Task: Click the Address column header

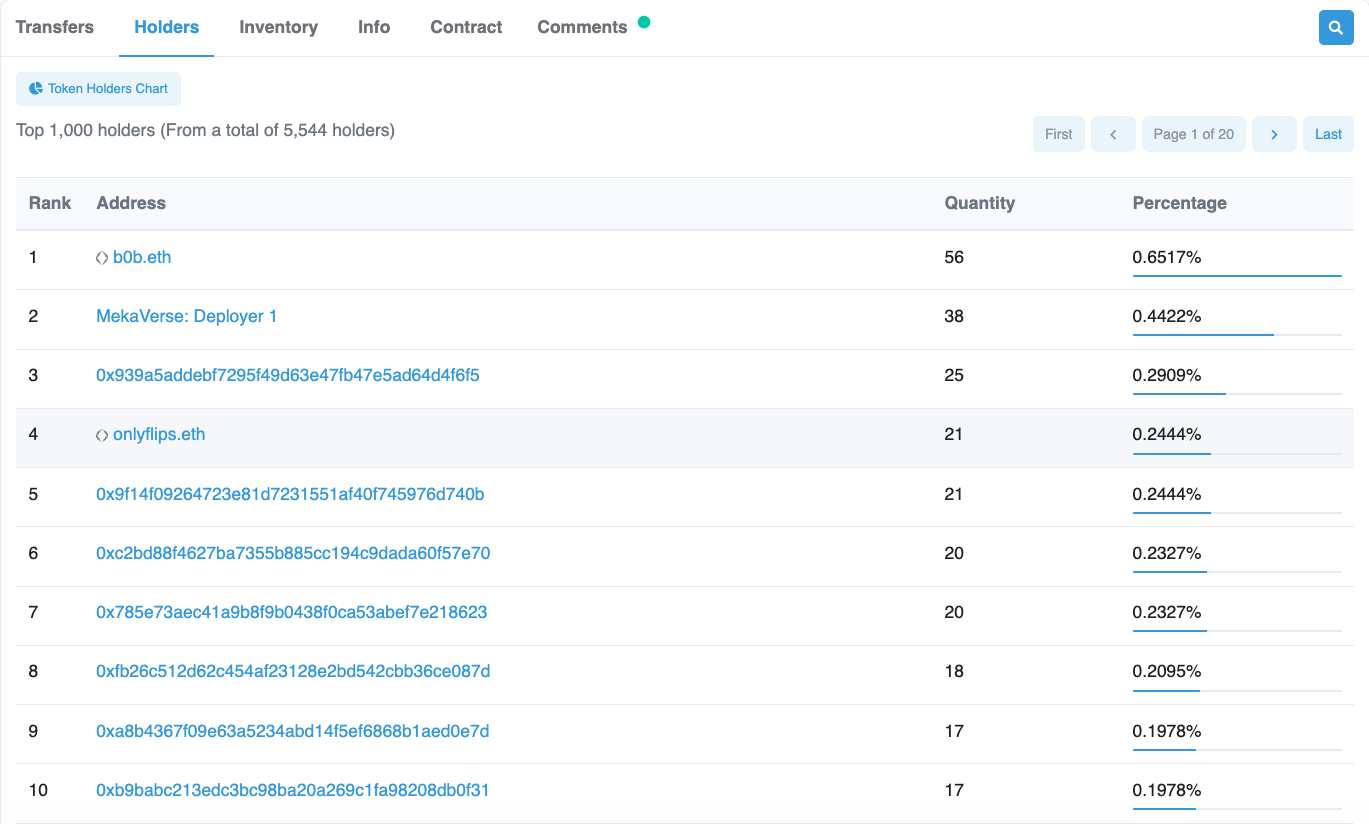Action: pyautogui.click(x=131, y=203)
